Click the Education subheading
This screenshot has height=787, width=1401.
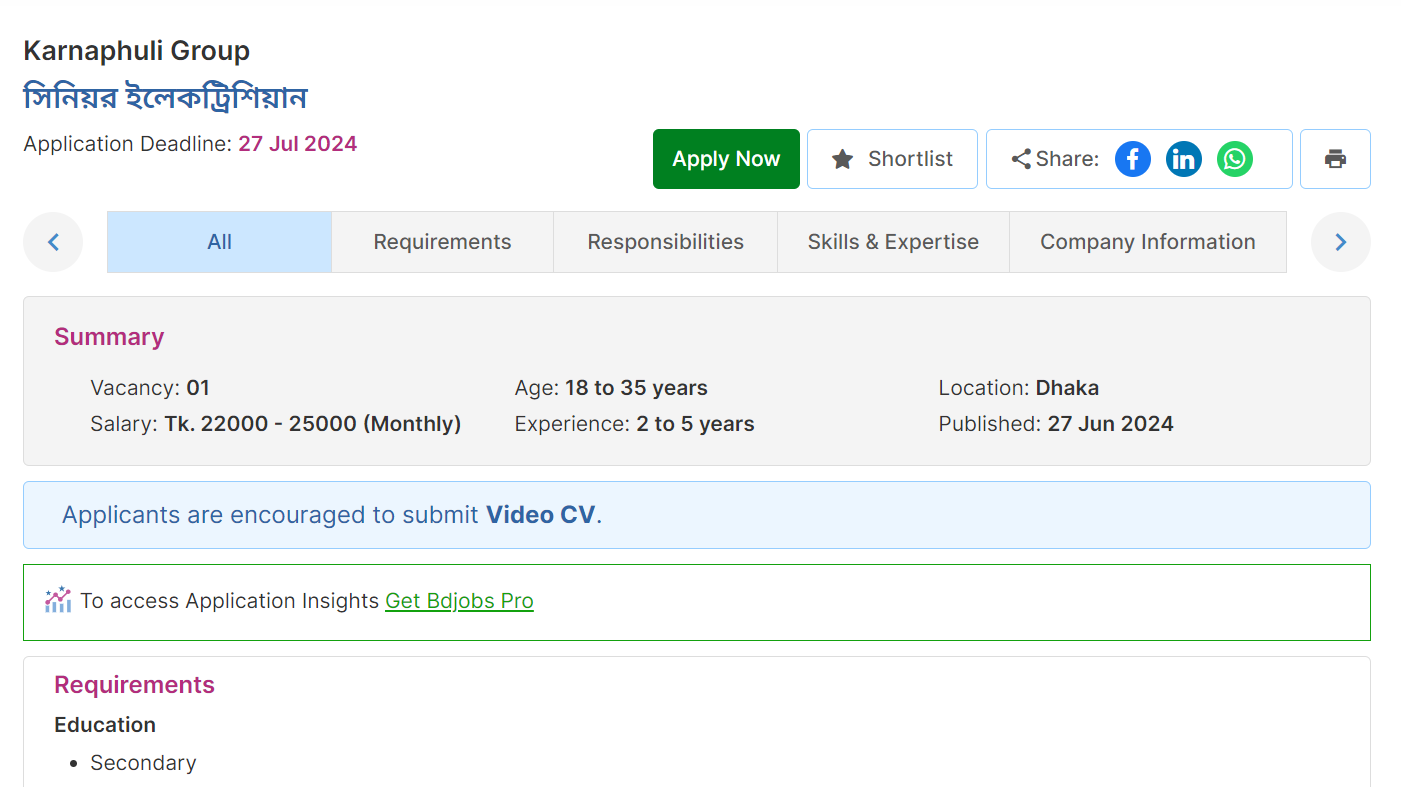(105, 725)
